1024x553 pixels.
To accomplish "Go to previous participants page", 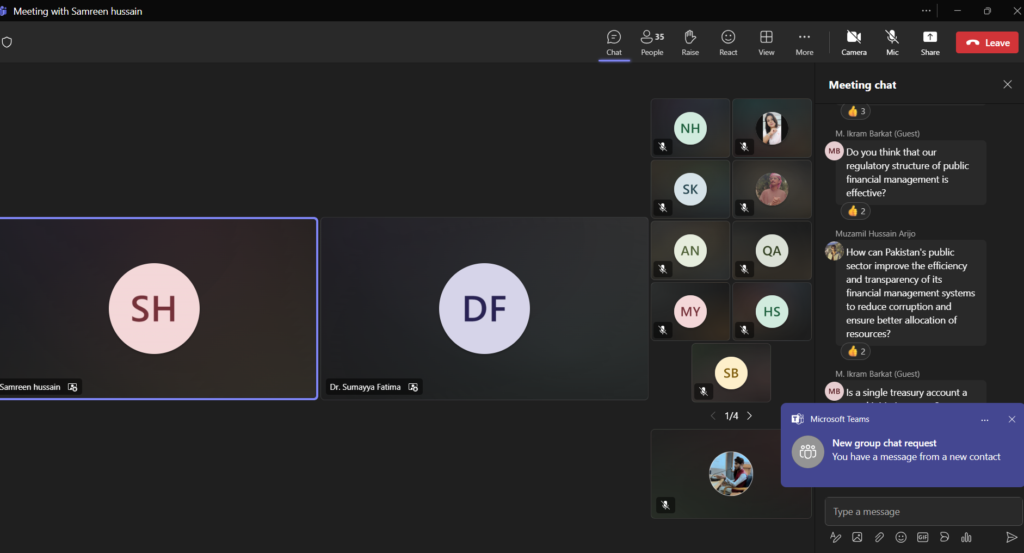I will tap(713, 416).
